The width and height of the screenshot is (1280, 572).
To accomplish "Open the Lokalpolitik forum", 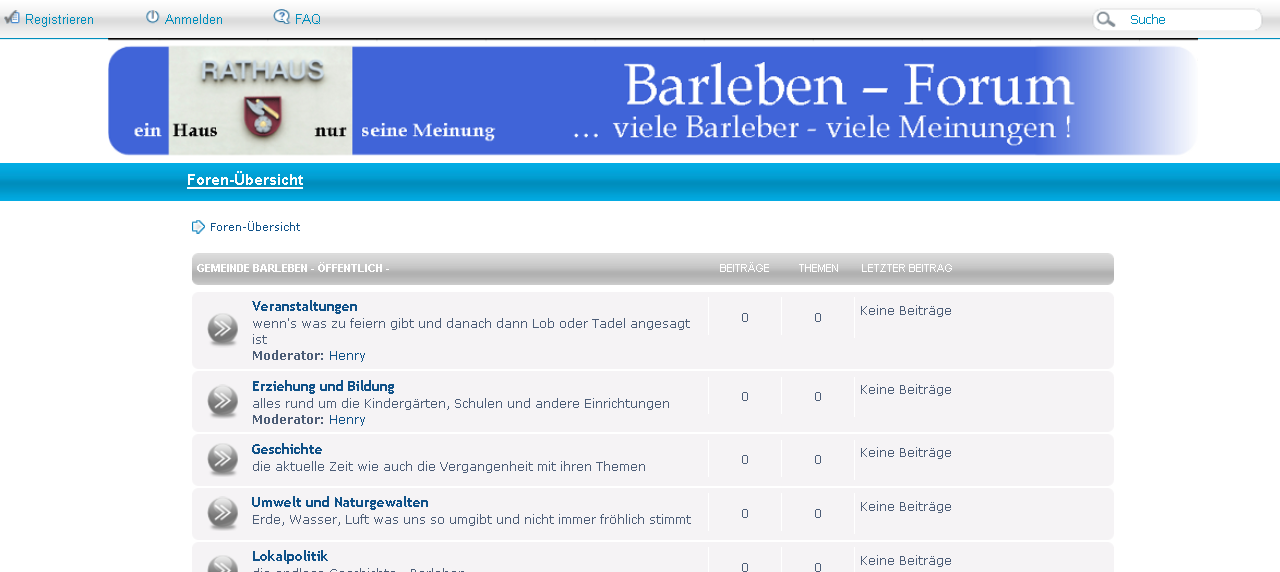I will coord(289,556).
